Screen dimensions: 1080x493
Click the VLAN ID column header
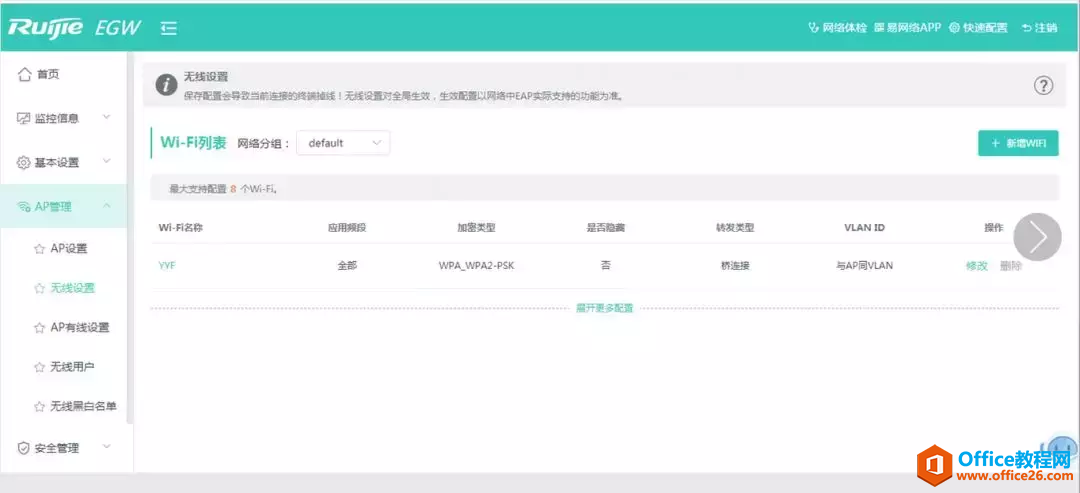(864, 227)
